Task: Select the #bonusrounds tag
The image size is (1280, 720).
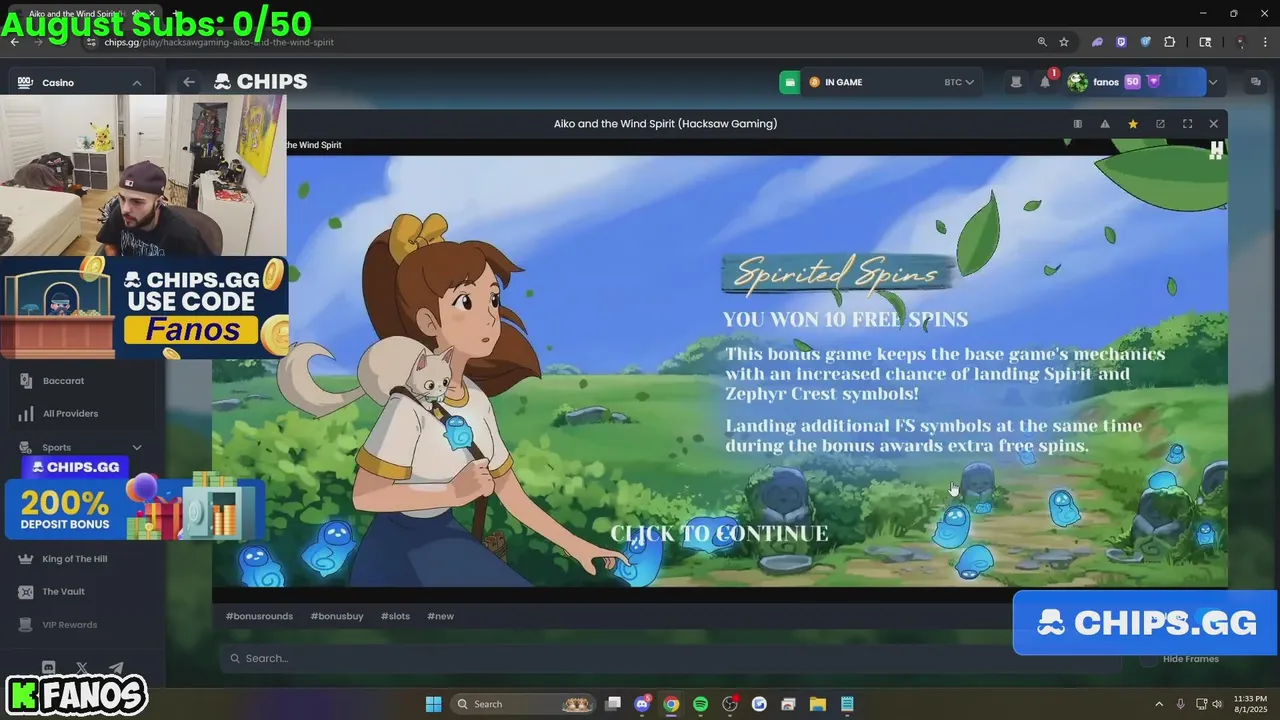Action: (259, 616)
